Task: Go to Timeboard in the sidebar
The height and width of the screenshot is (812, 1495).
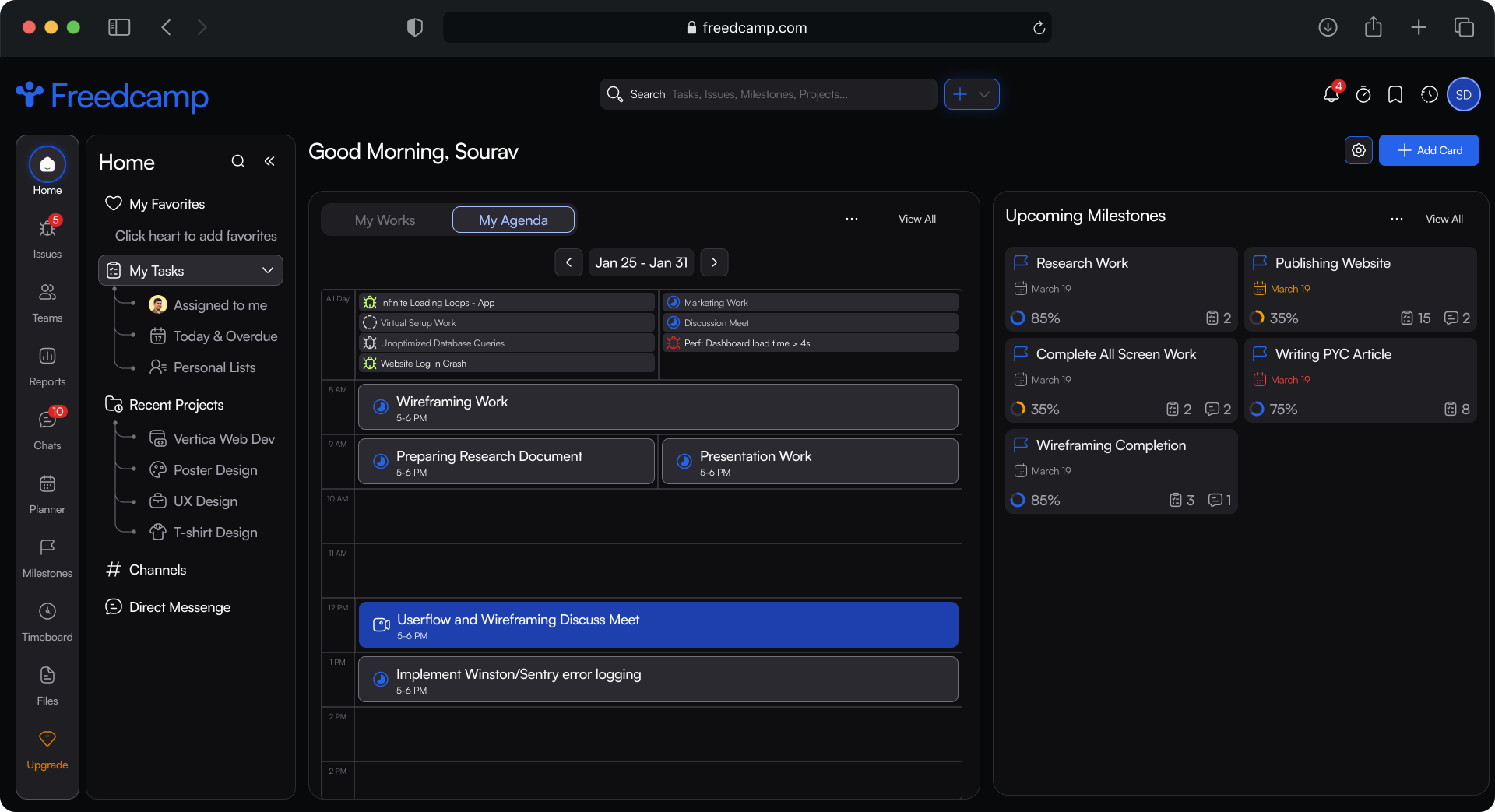Action: click(x=47, y=620)
